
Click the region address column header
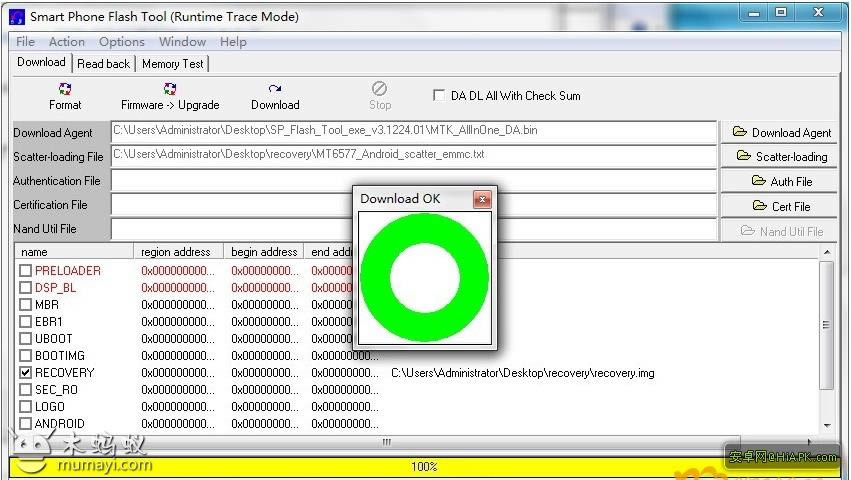click(x=176, y=252)
